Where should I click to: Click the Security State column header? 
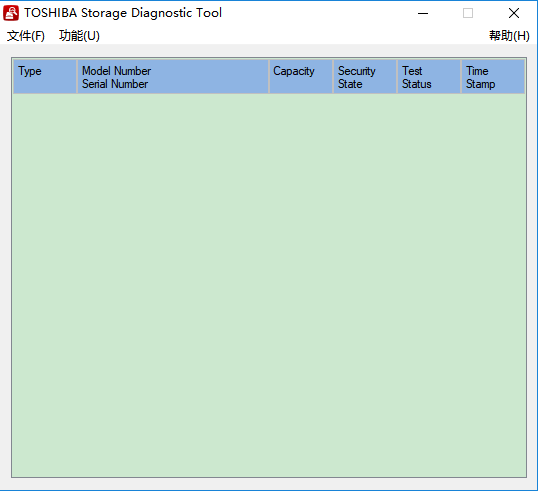(365, 77)
